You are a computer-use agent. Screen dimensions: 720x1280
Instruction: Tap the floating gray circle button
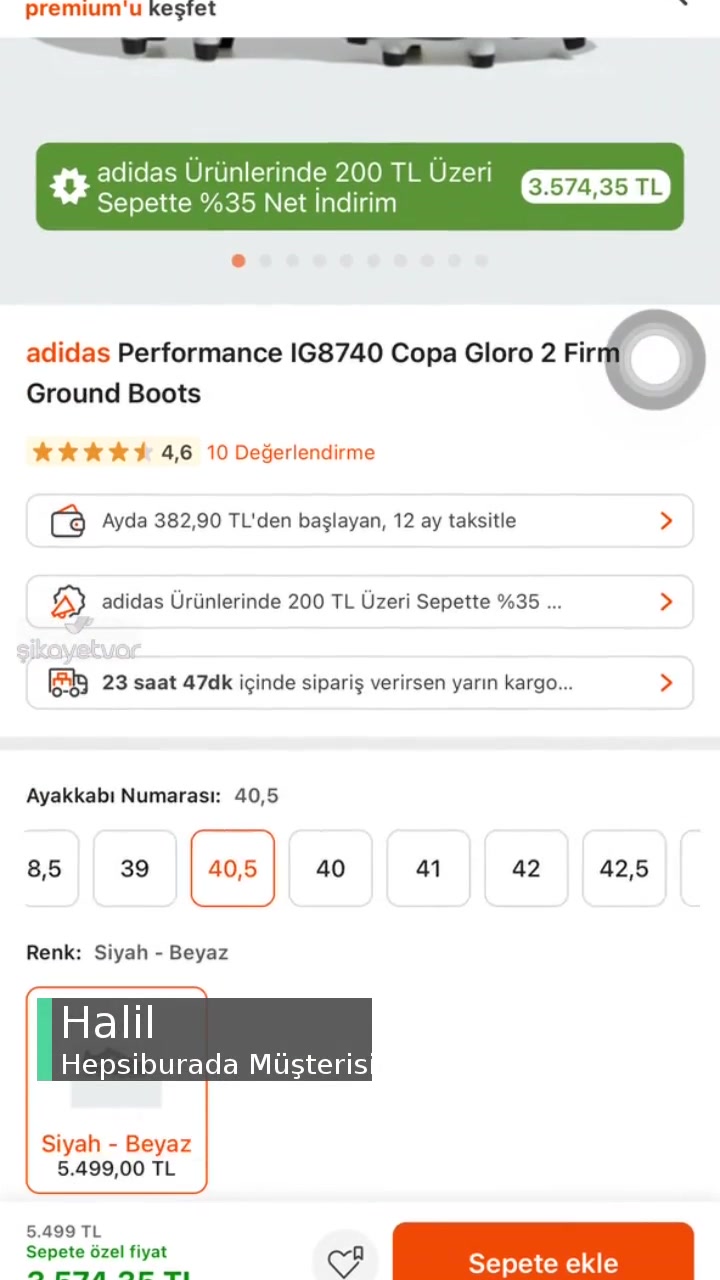click(x=655, y=360)
